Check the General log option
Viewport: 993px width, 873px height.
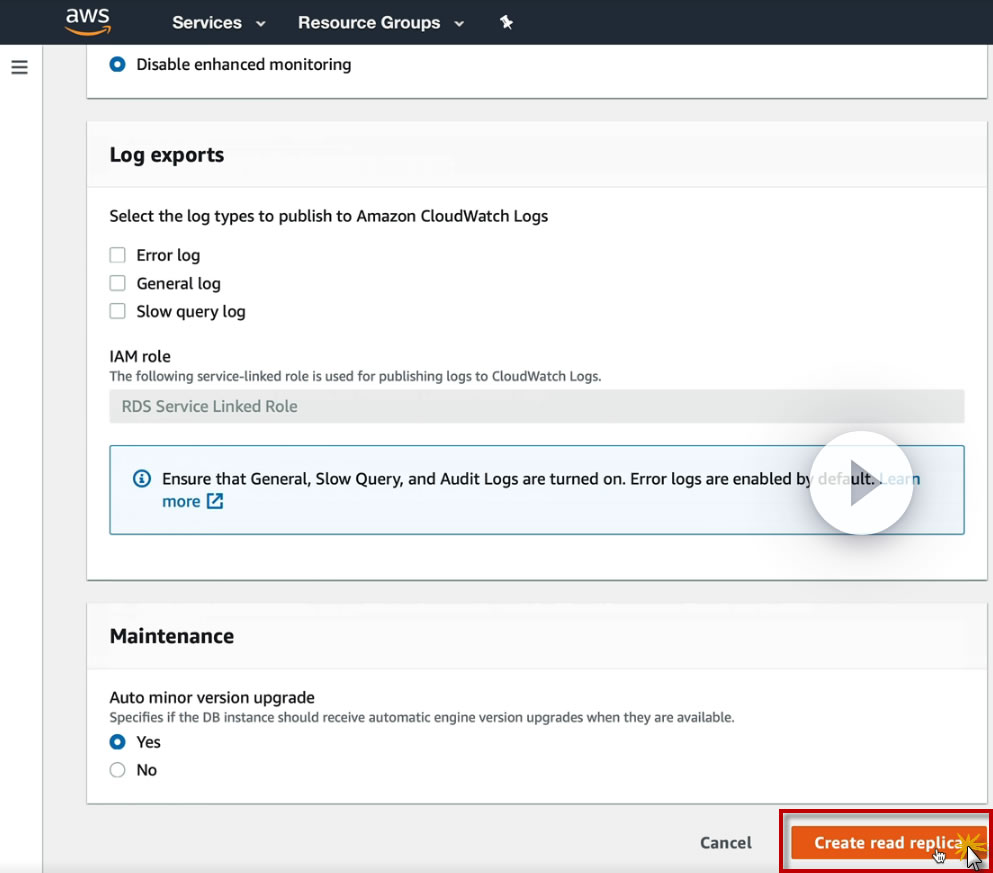[118, 283]
